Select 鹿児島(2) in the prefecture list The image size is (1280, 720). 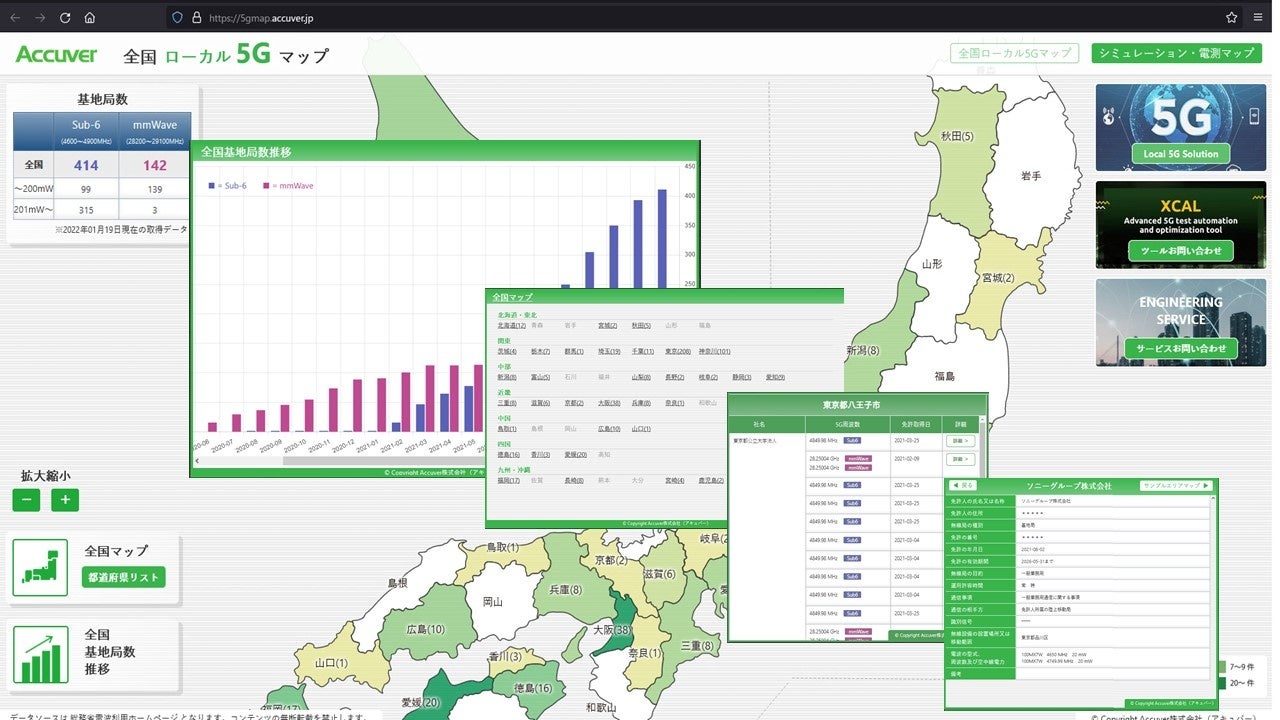click(712, 481)
